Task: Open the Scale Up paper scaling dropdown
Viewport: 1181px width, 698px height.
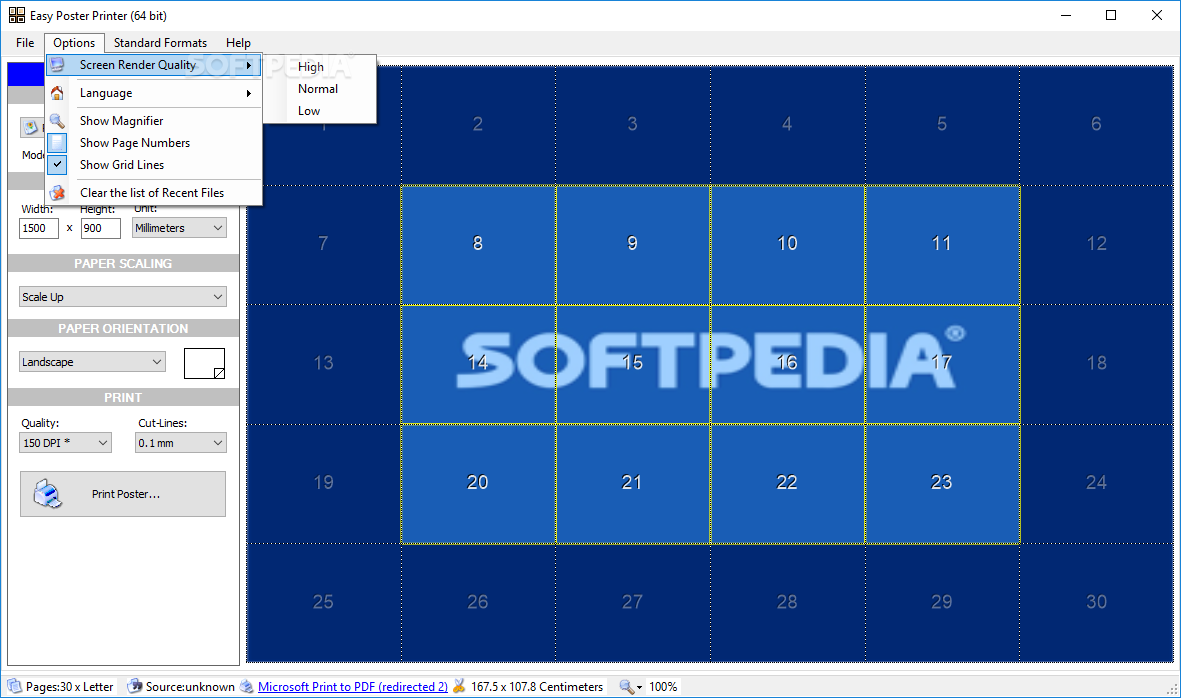Action: point(123,297)
